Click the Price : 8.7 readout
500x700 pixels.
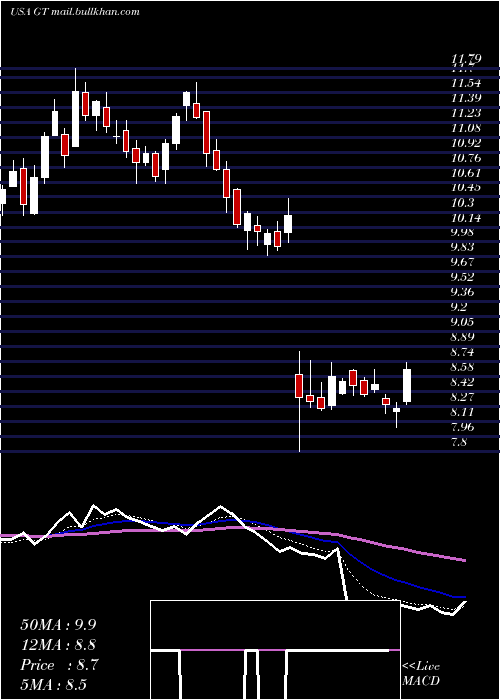58,665
